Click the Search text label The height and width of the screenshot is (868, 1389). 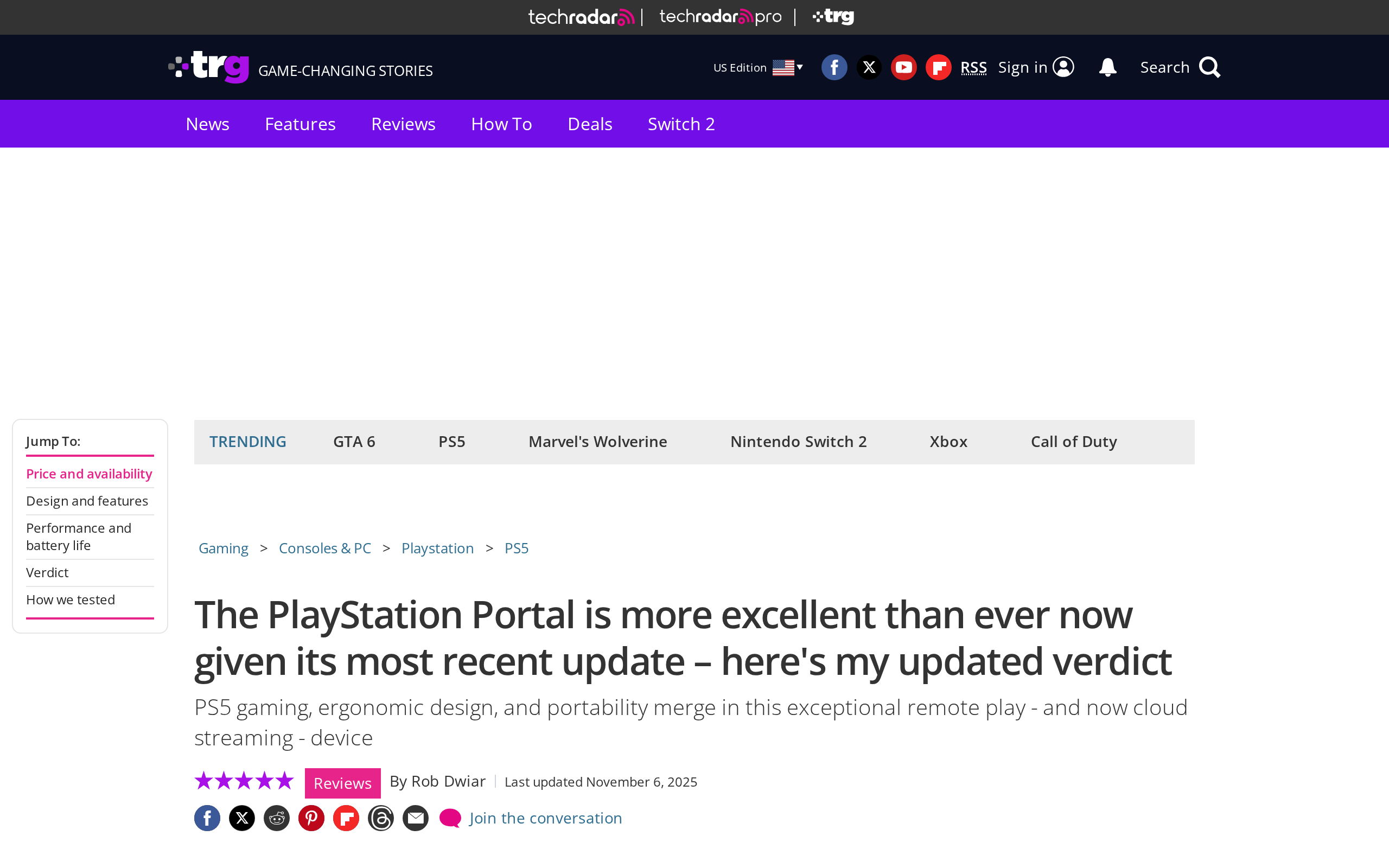1164,67
